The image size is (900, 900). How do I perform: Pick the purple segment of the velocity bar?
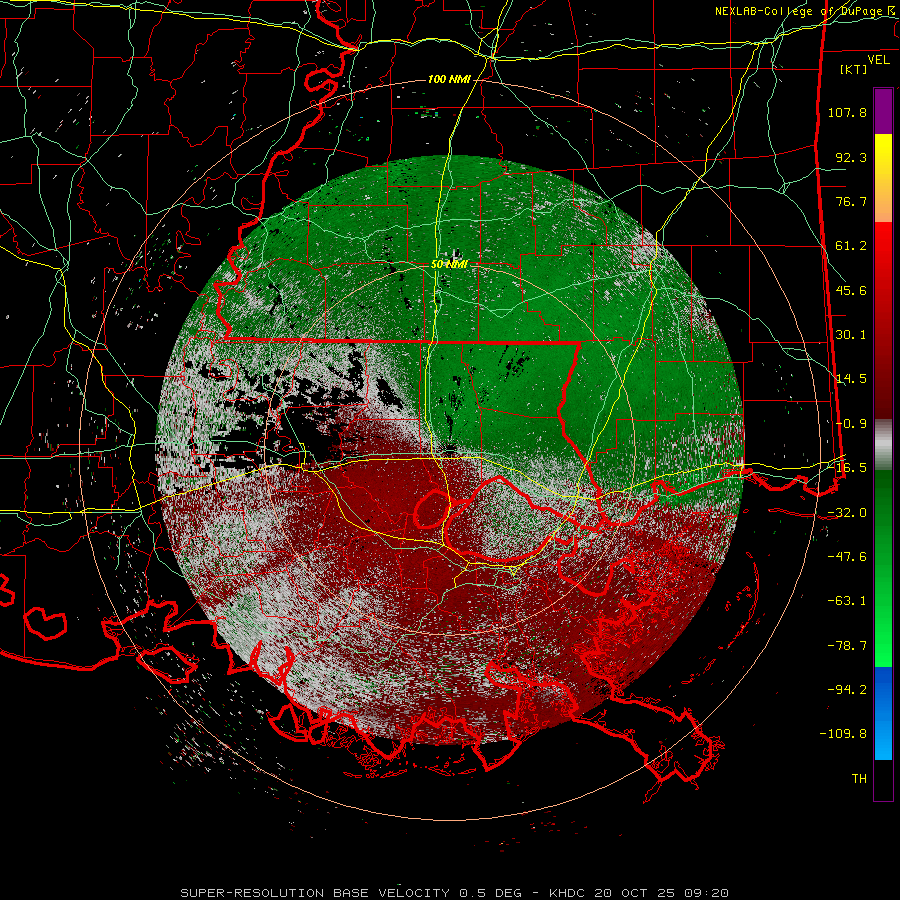(x=883, y=111)
